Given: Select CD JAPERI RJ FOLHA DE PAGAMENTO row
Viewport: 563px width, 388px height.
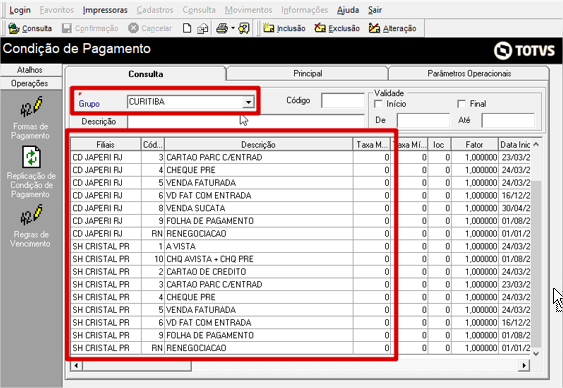Looking at the screenshot, I should (301, 221).
